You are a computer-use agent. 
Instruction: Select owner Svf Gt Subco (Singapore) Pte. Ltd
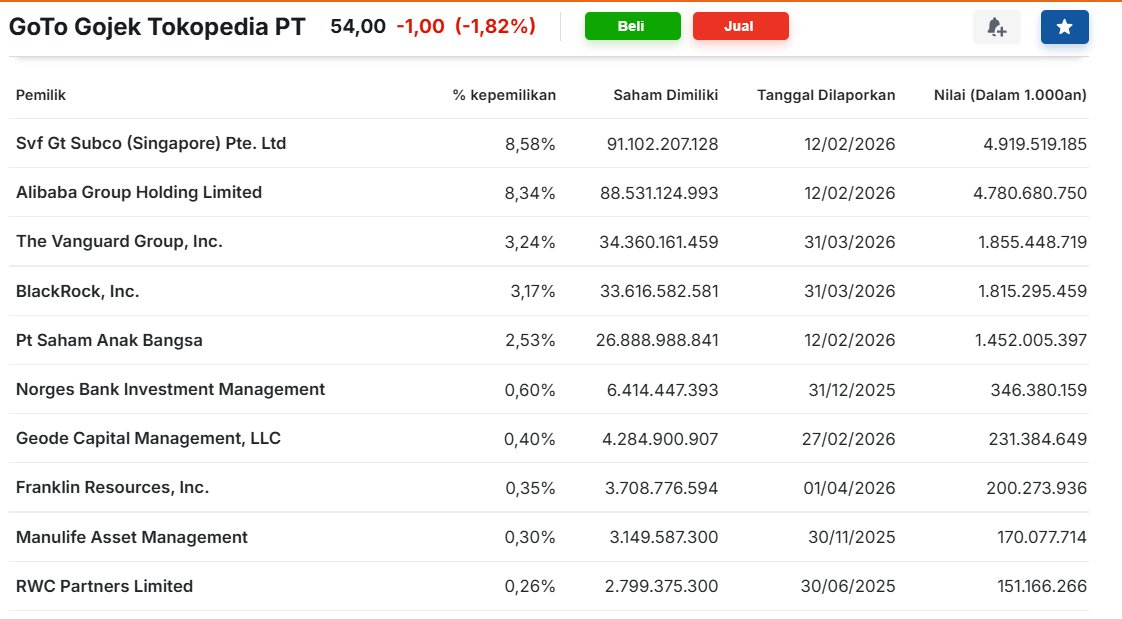[151, 143]
